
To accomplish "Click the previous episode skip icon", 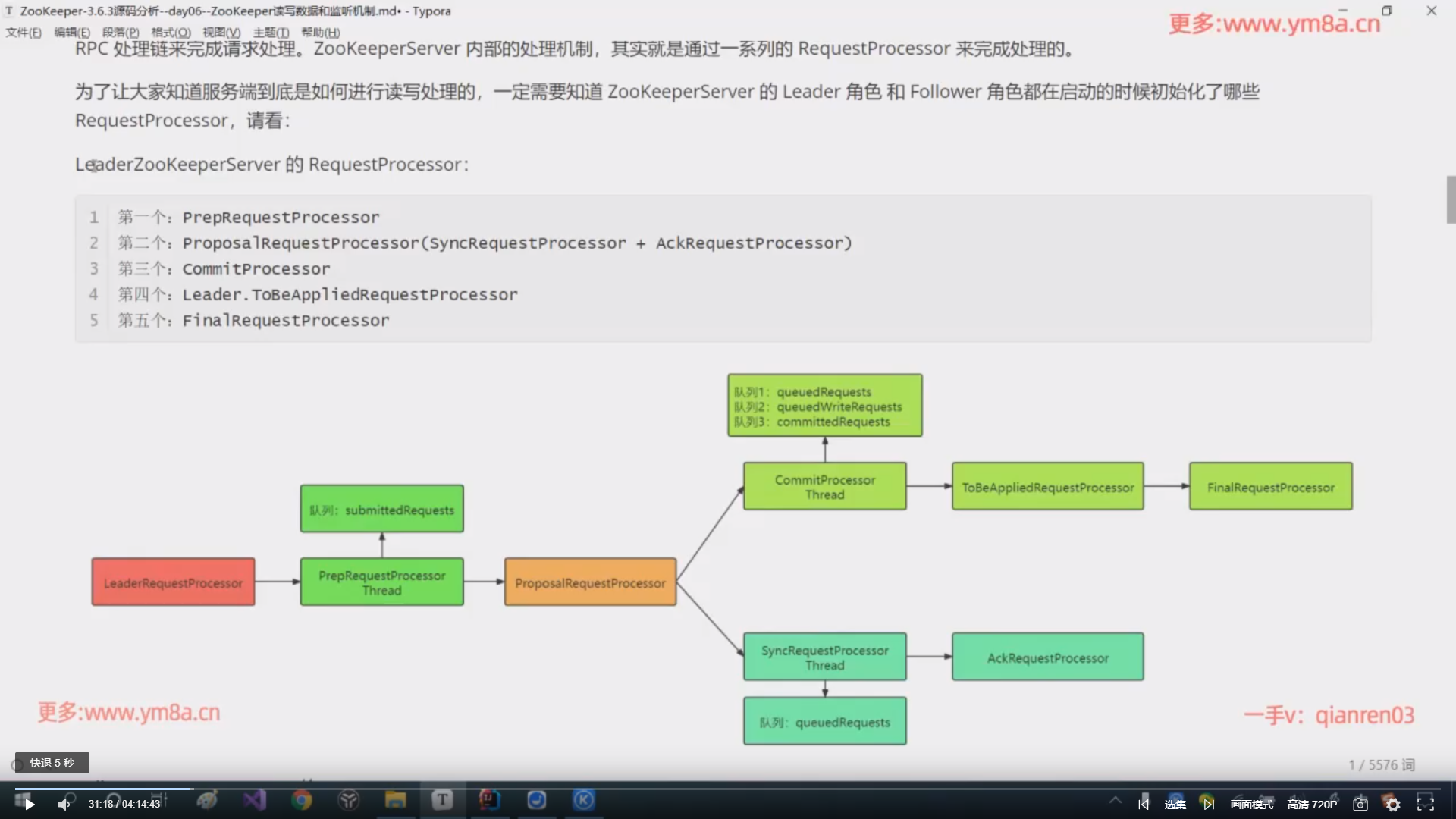I will point(1144,804).
